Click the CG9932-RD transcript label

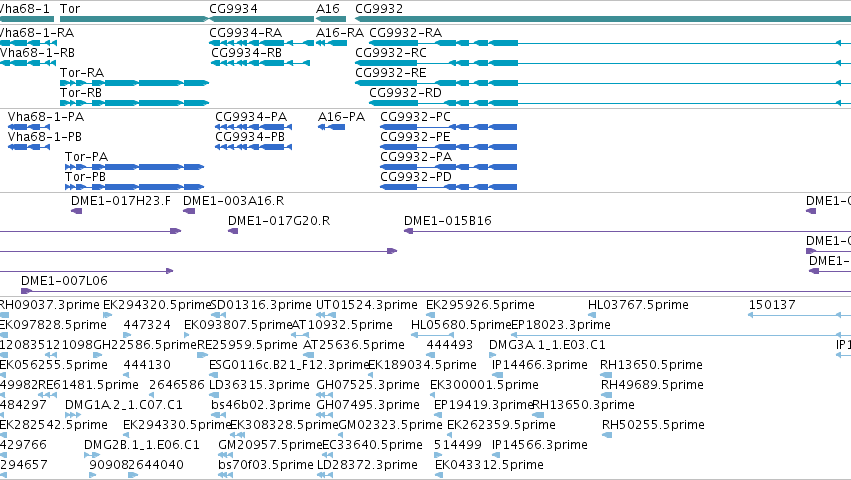pyautogui.click(x=405, y=93)
